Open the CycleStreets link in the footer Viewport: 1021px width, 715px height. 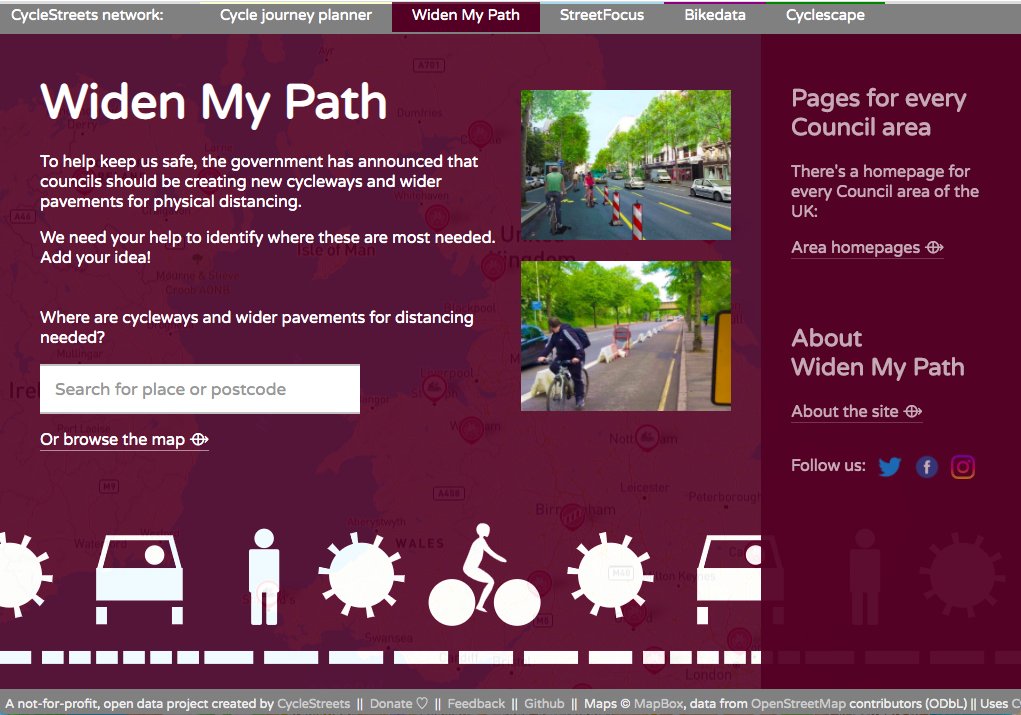tap(313, 703)
